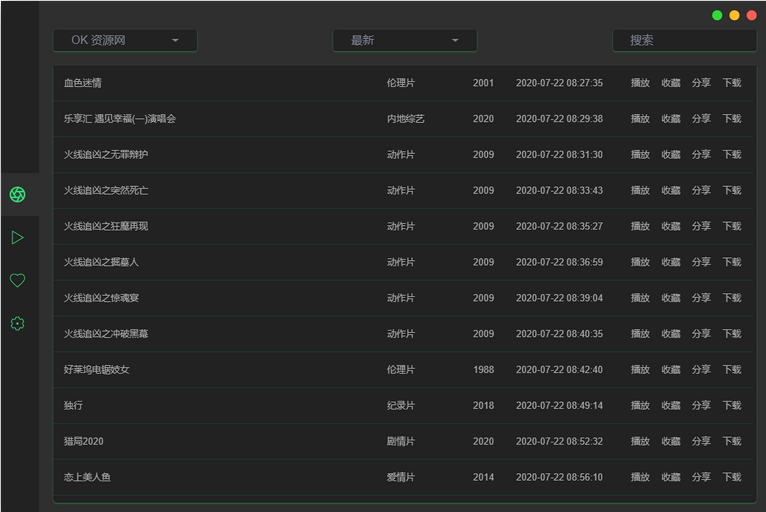Click the 剧情片 category cell

click(401, 441)
